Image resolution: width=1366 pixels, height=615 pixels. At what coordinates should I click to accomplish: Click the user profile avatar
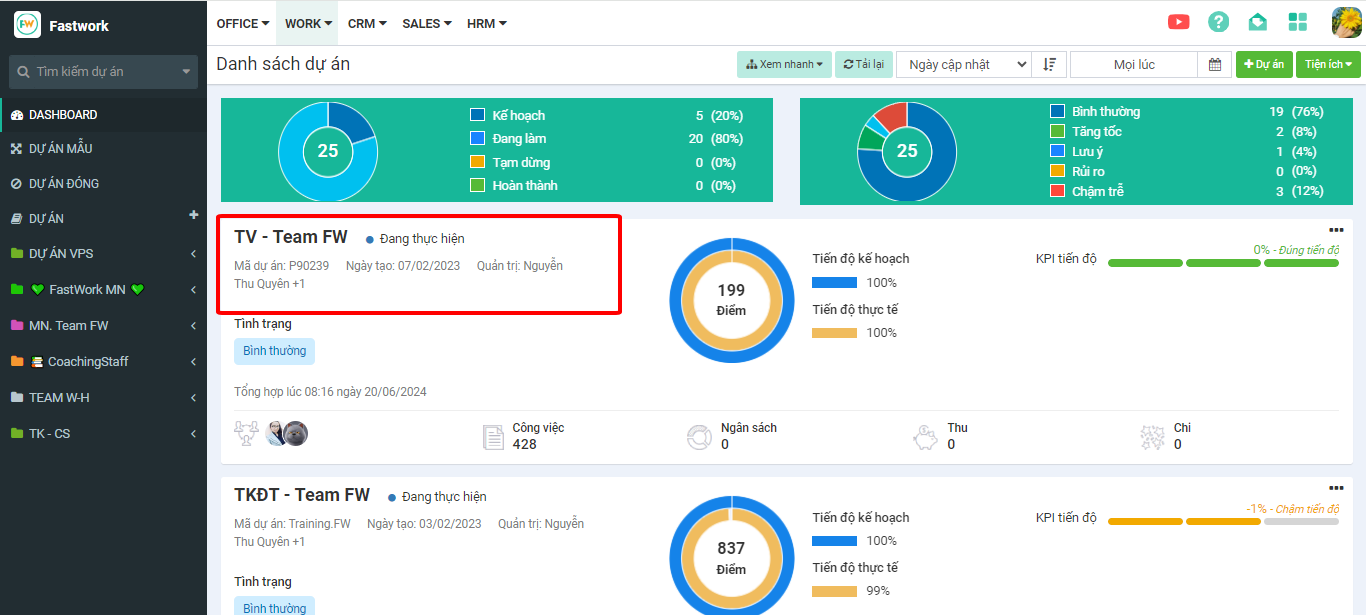tap(1346, 22)
